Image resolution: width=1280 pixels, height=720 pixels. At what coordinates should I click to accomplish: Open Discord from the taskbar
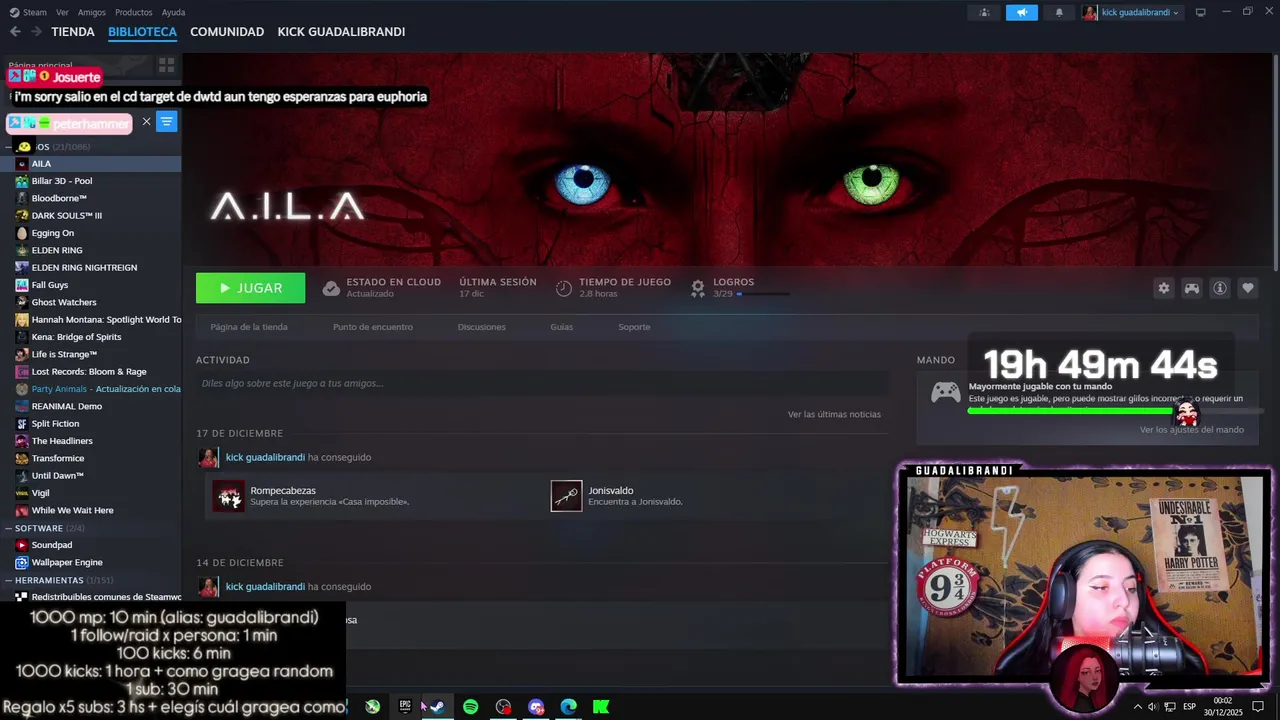[x=536, y=707]
